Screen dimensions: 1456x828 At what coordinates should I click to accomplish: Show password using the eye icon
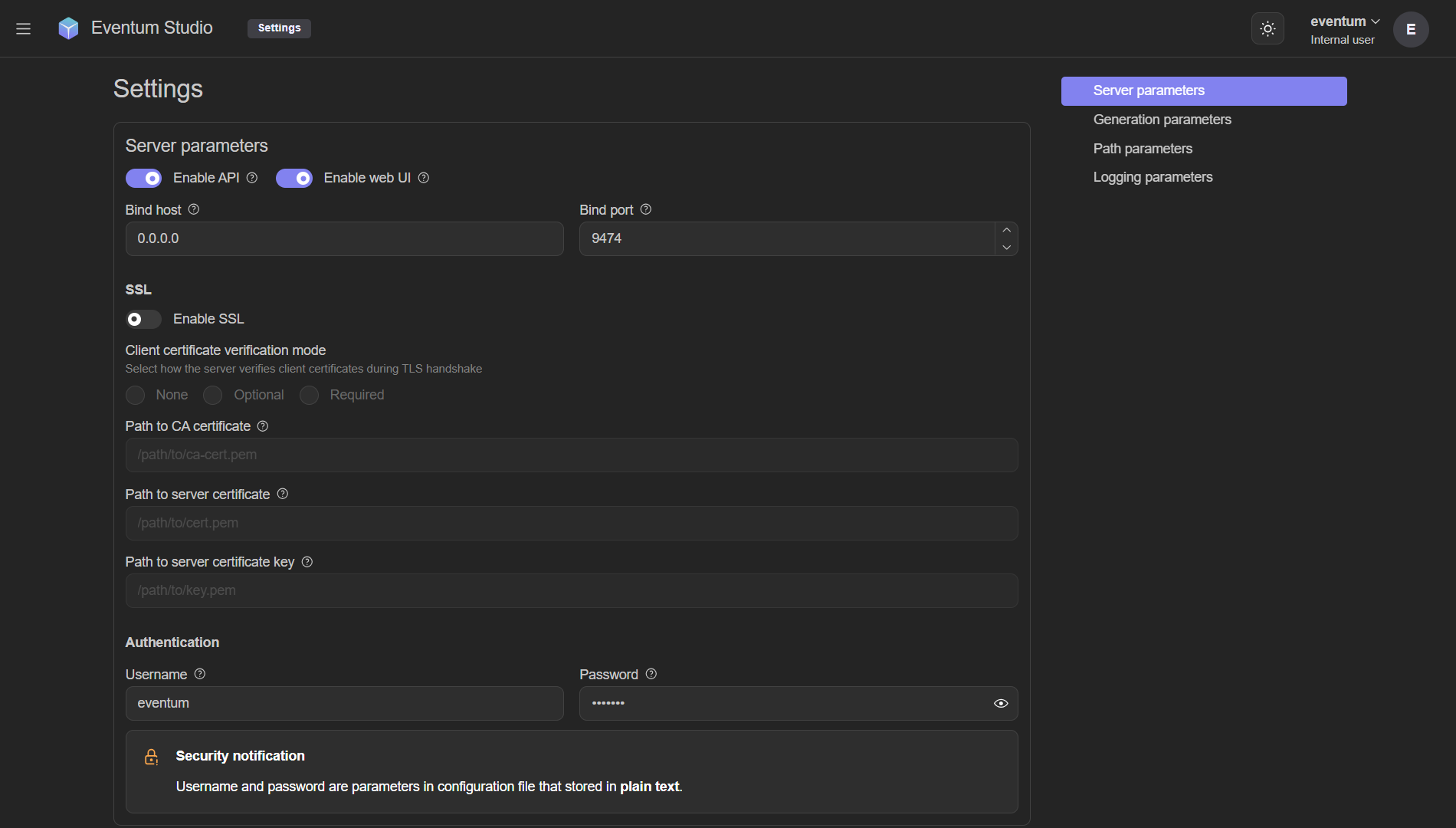pyautogui.click(x=1001, y=703)
